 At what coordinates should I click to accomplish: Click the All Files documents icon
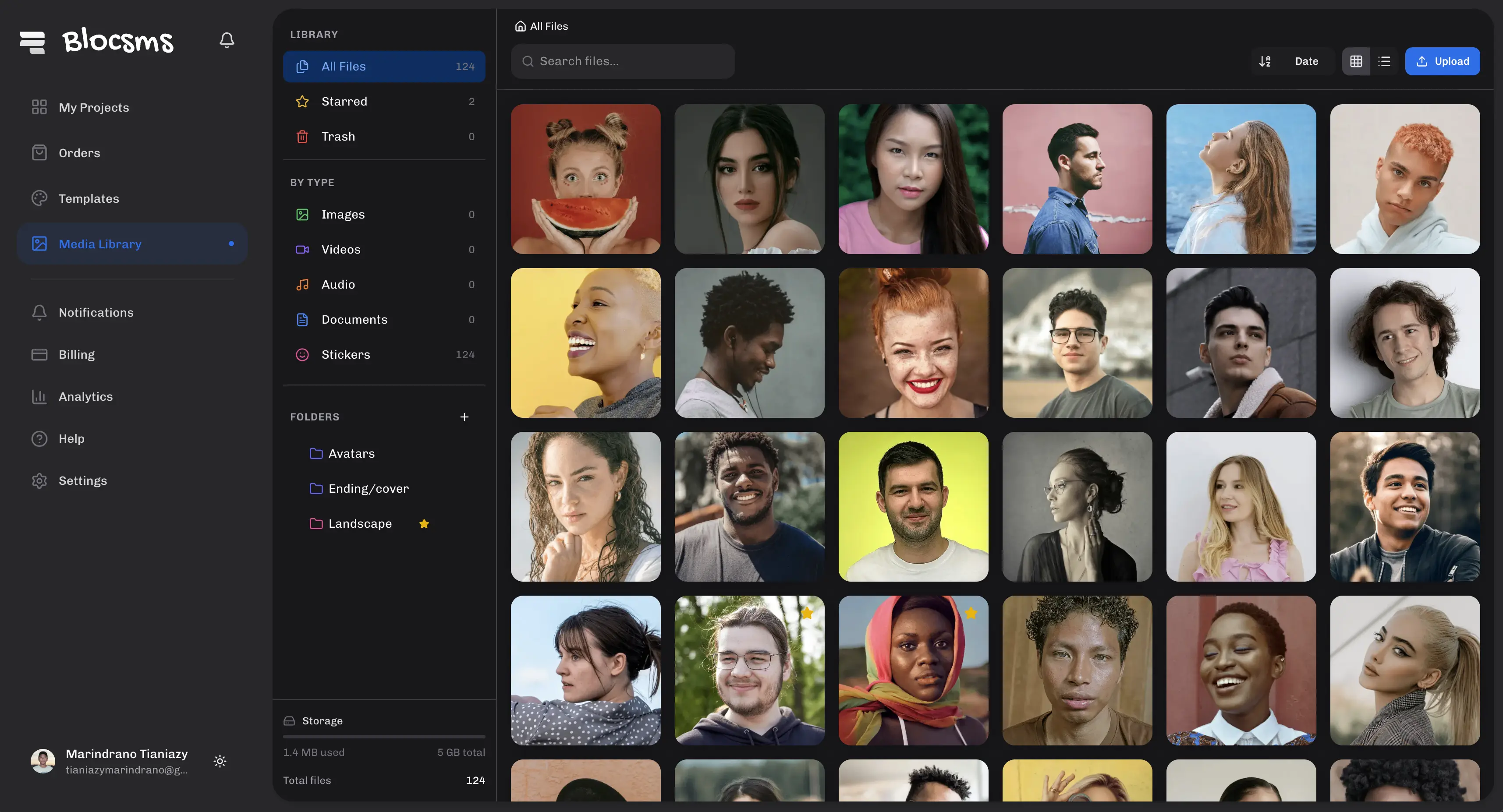tap(302, 67)
